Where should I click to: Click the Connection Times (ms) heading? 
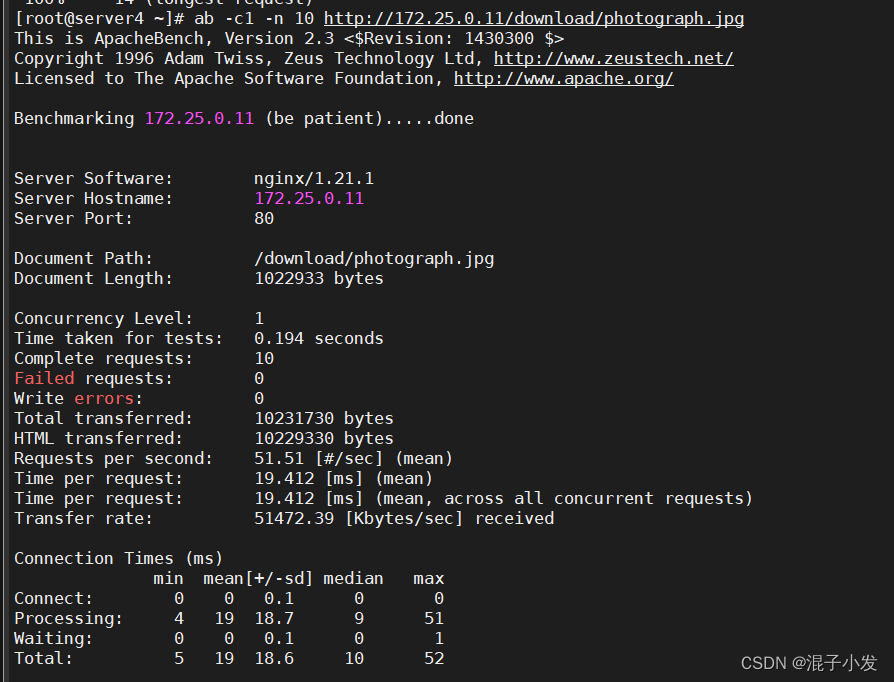tap(119, 558)
